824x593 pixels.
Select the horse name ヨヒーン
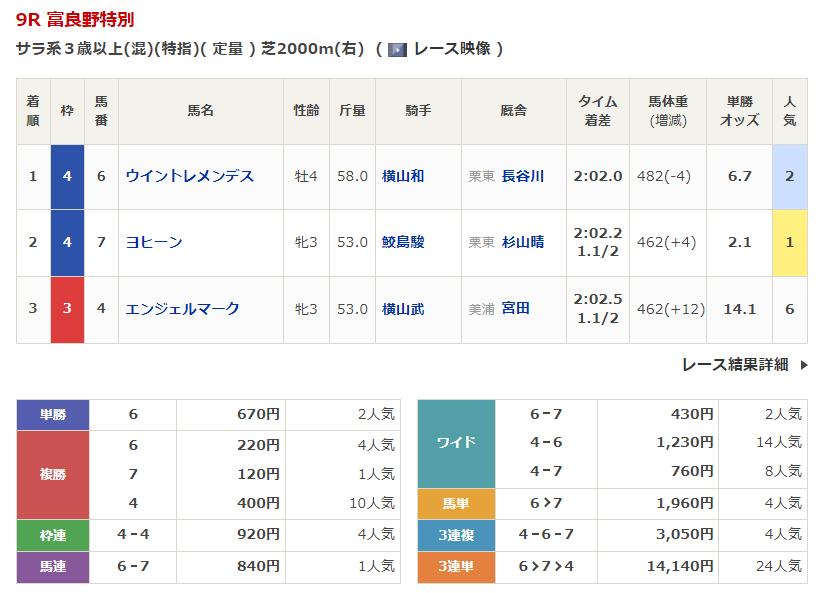[154, 242]
